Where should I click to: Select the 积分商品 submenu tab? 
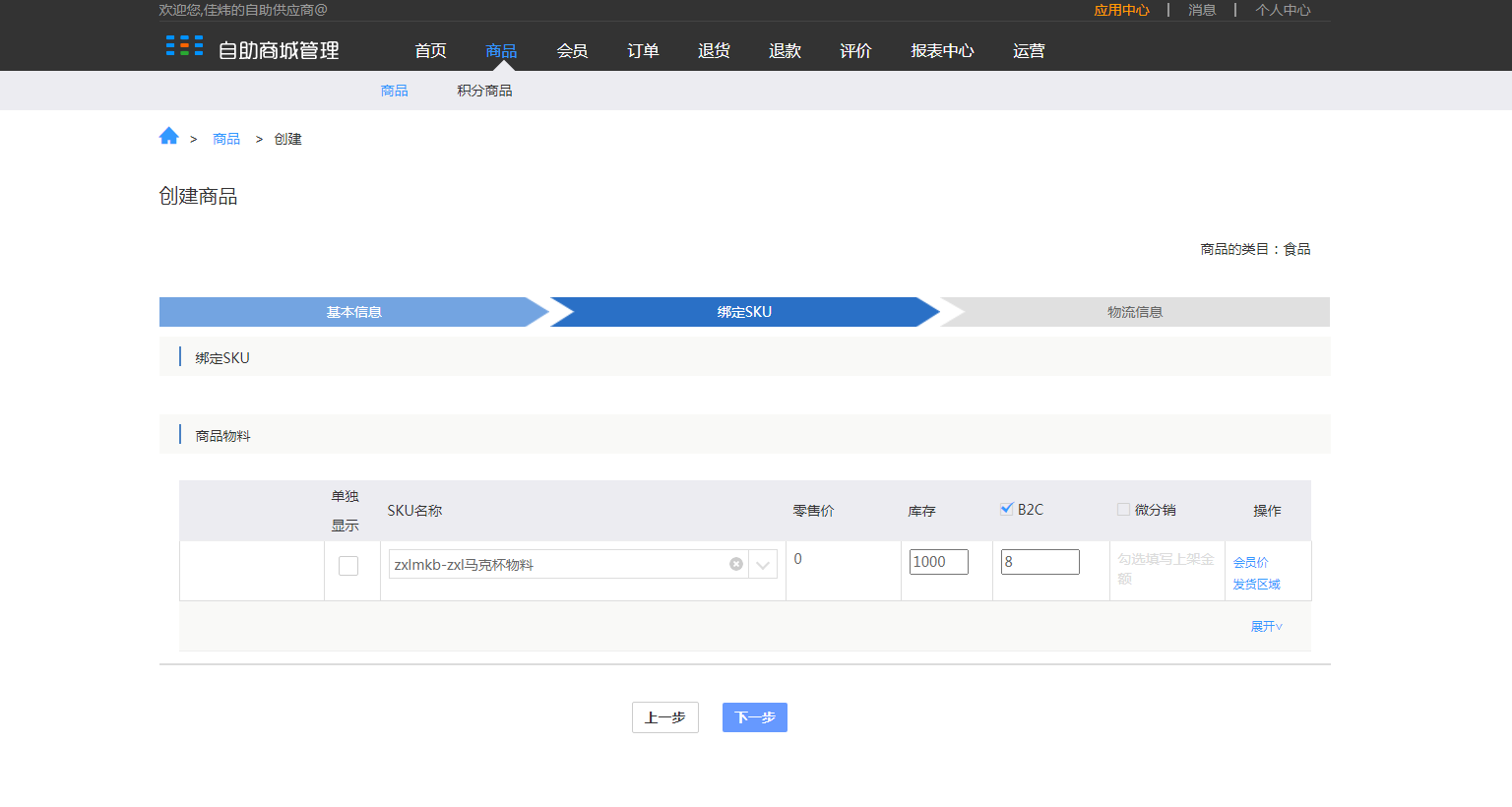[x=484, y=91]
